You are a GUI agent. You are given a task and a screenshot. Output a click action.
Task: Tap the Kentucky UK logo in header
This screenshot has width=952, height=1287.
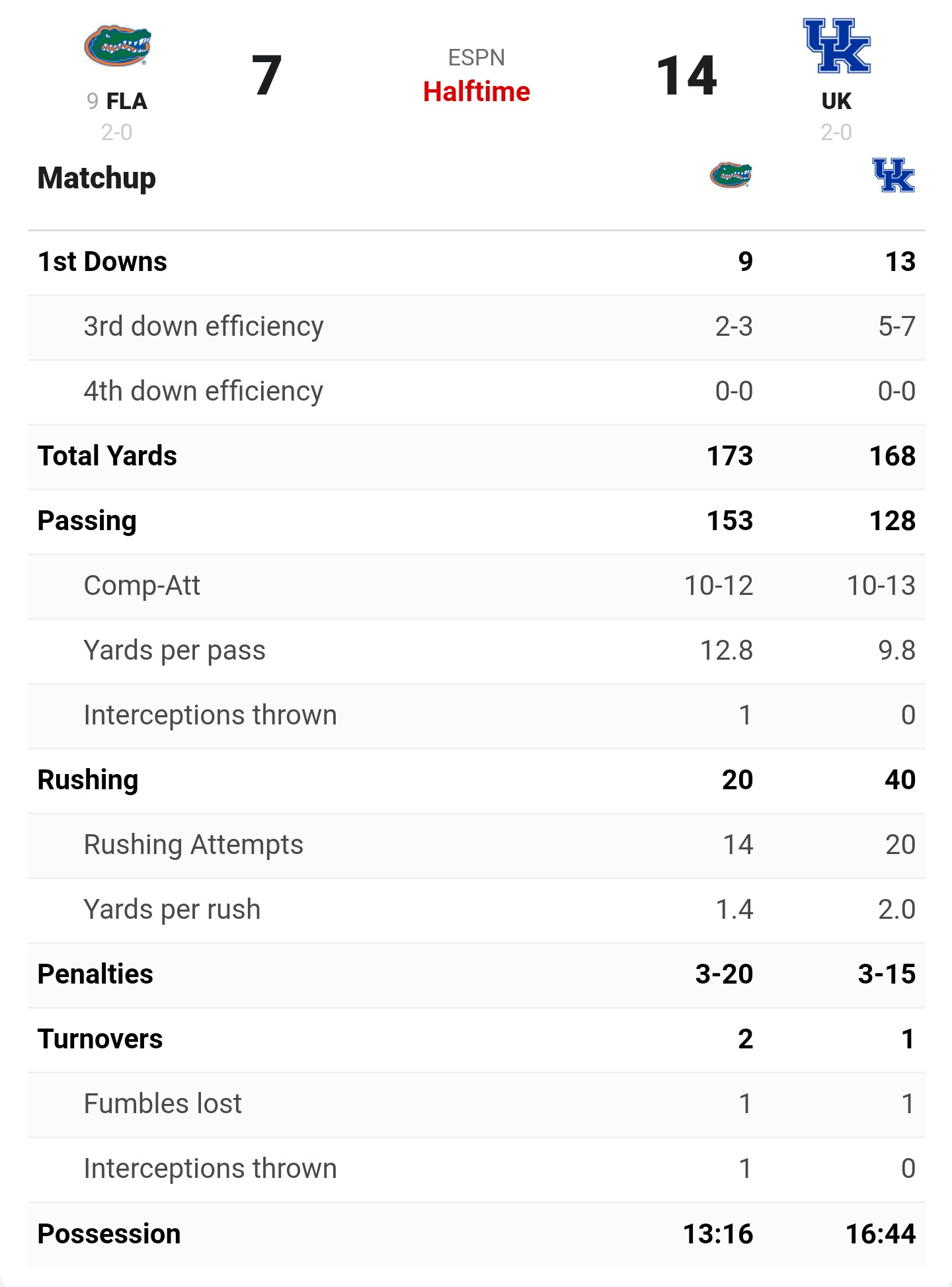(x=836, y=46)
